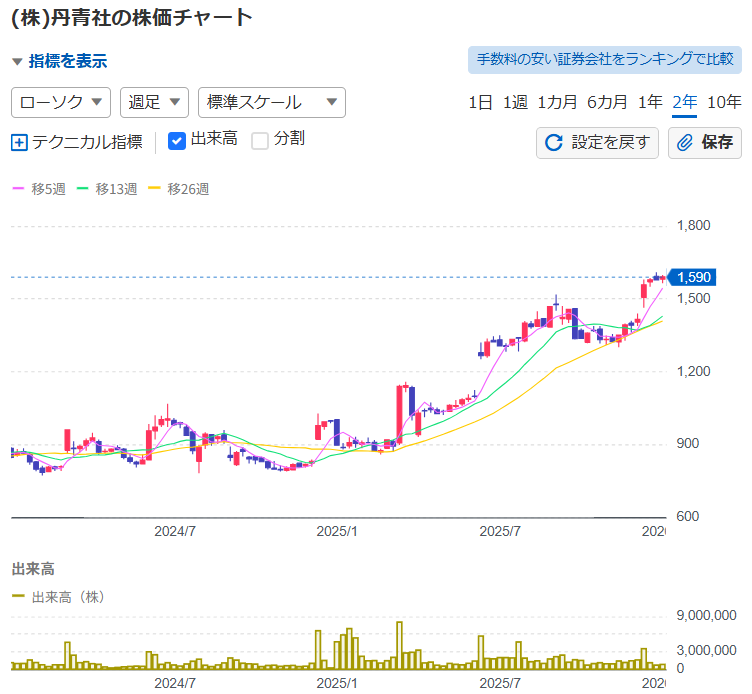Open the ローソク chart type dropdown

60,102
